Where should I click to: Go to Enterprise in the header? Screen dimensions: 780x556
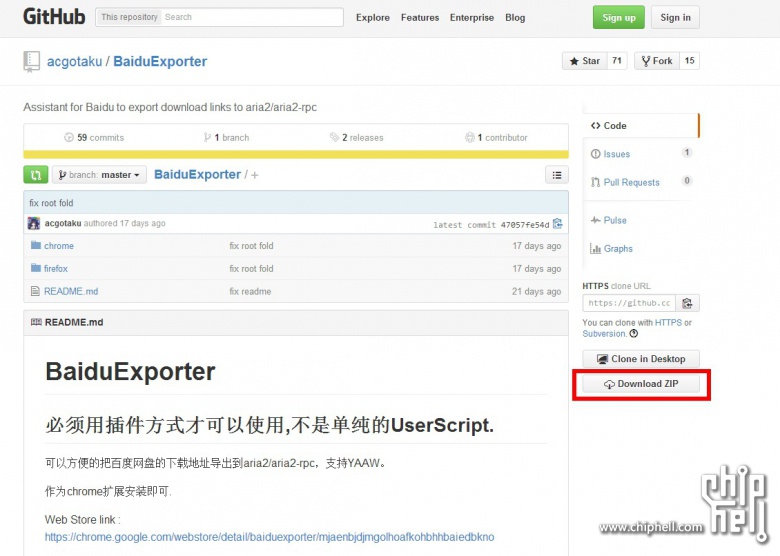(x=472, y=17)
